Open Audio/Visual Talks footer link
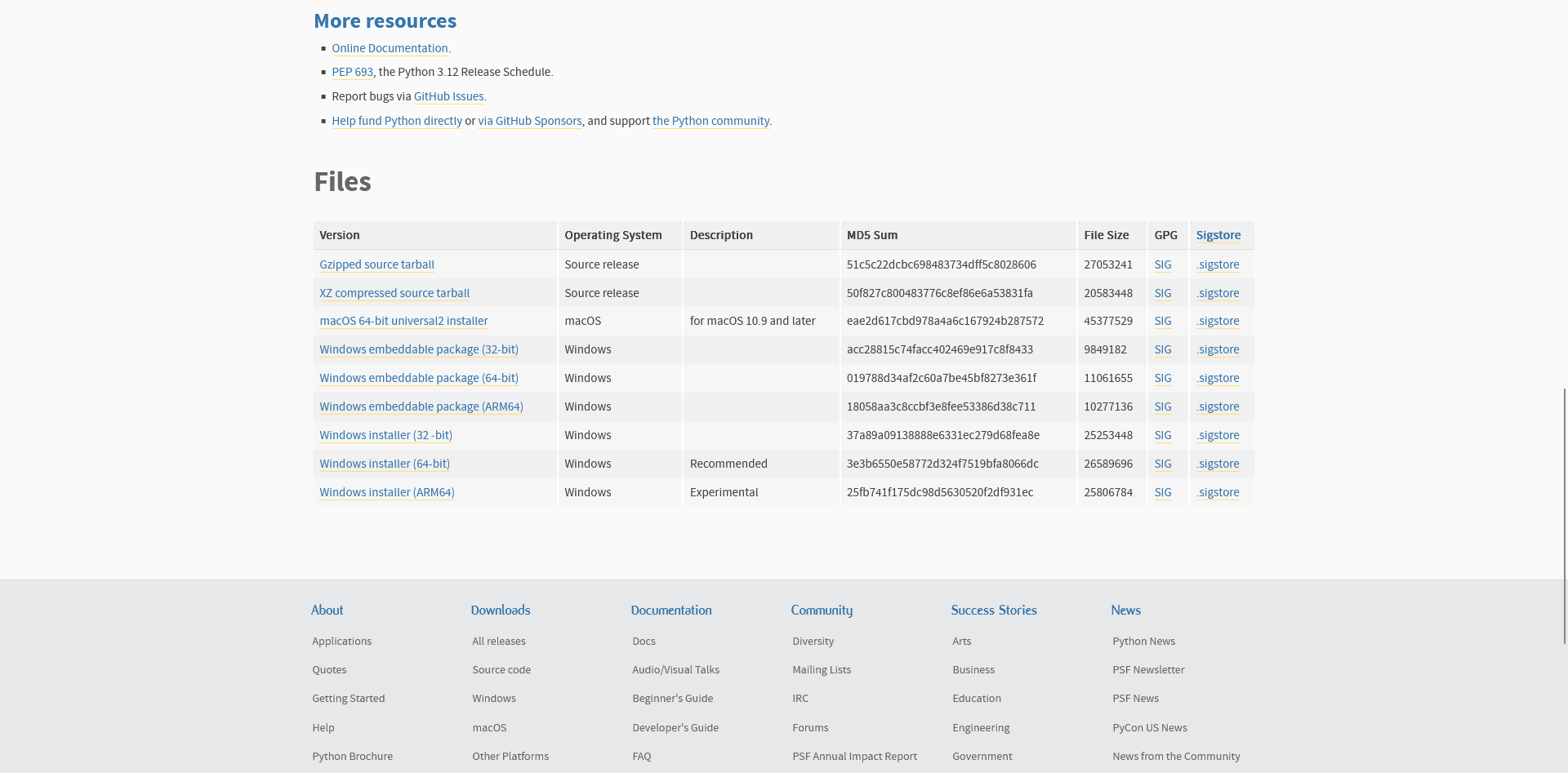Screen dimensions: 1568x773 coord(675,669)
